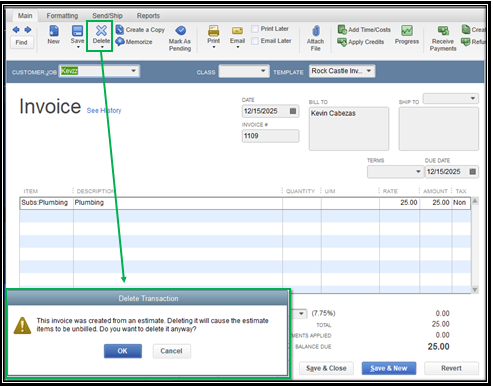Go to the previous invoice arrow
The height and width of the screenshot is (386, 493).
16,30
